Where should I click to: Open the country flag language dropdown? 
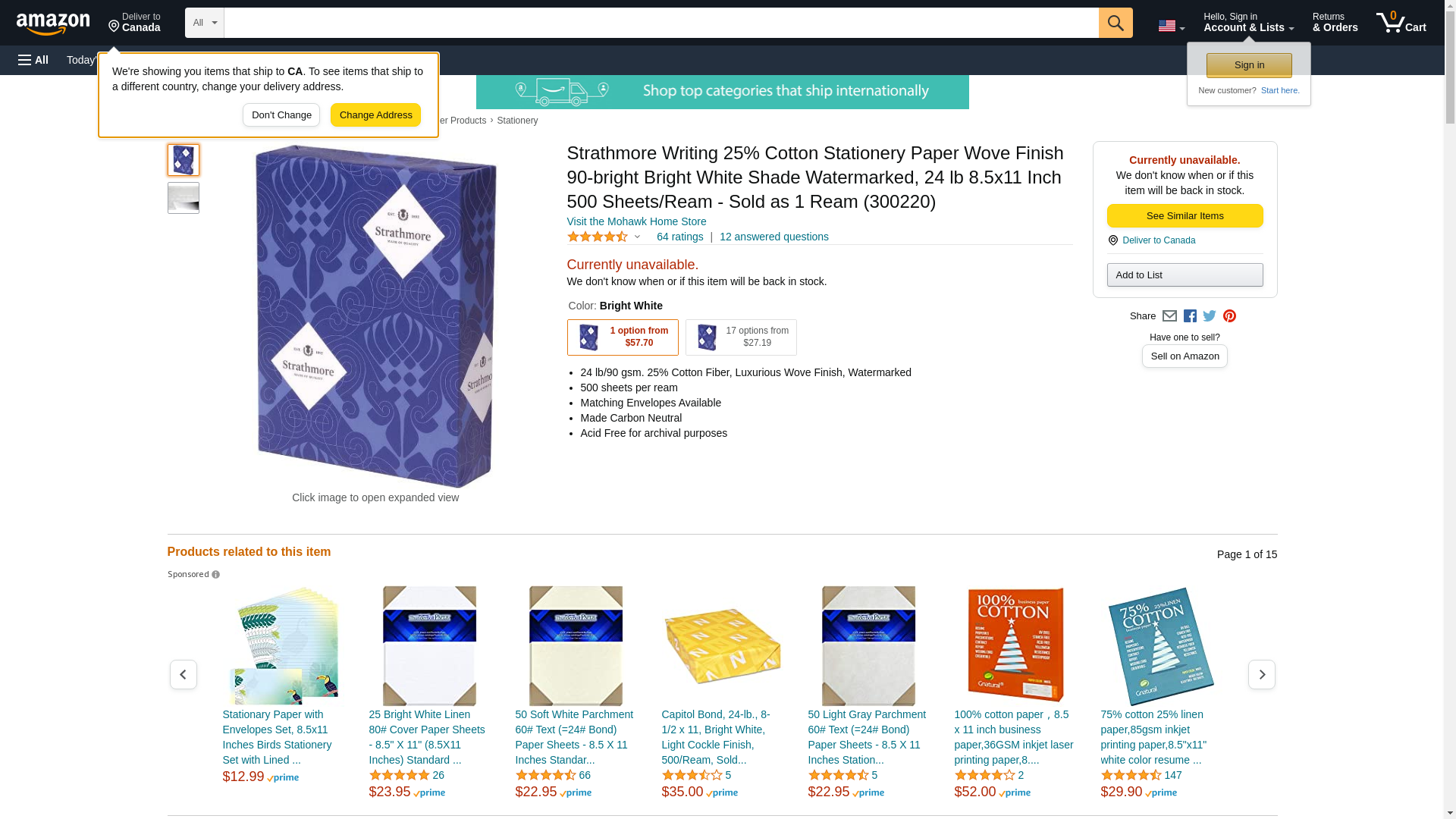click(x=1171, y=26)
